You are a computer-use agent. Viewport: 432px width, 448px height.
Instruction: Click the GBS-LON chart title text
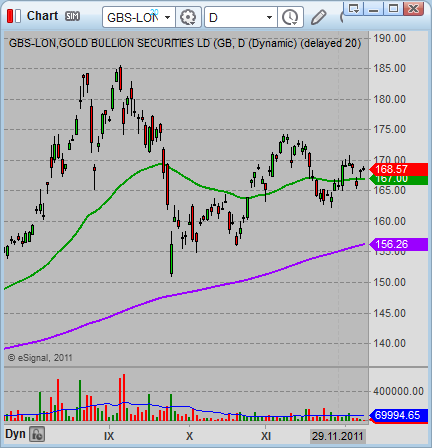coord(185,43)
